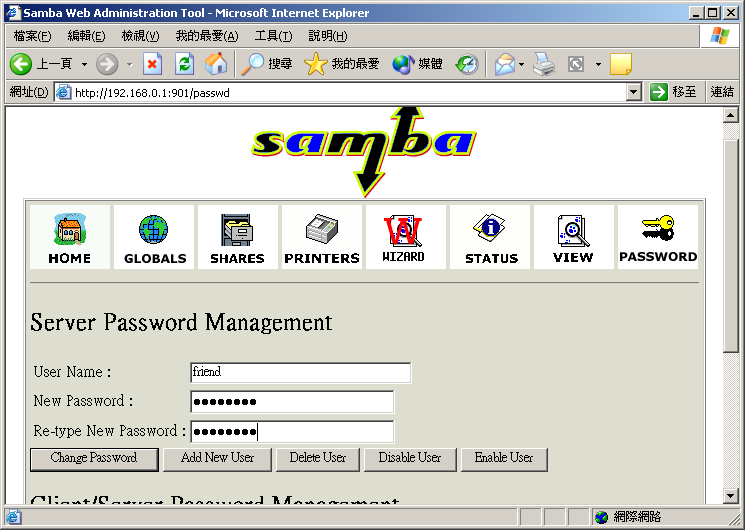Go to the SHARES icon
The width and height of the screenshot is (745, 530).
point(237,238)
